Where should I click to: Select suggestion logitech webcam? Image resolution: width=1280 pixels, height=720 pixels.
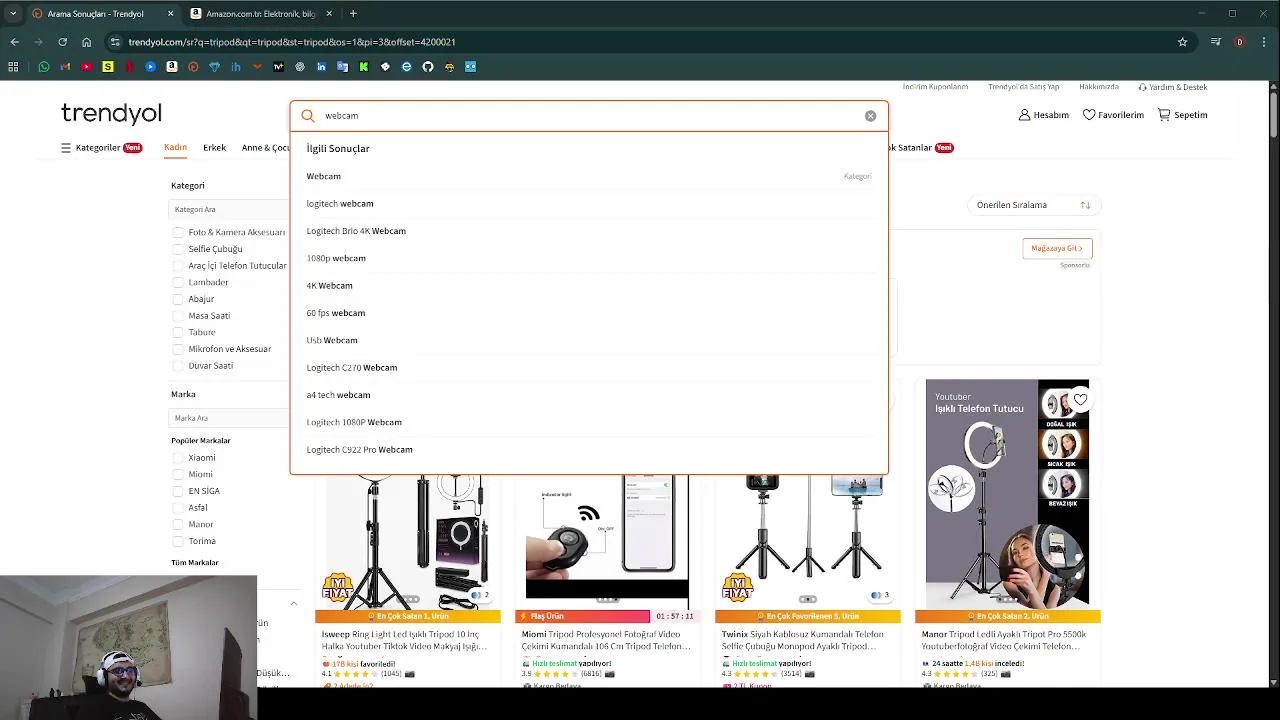click(x=589, y=203)
